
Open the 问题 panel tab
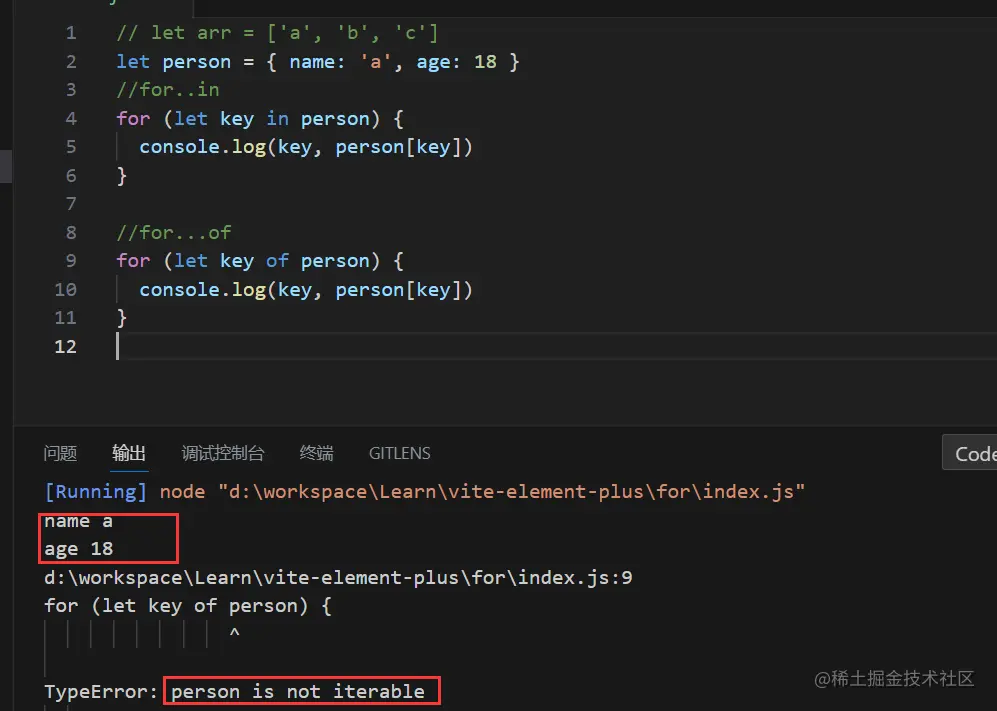[60, 453]
